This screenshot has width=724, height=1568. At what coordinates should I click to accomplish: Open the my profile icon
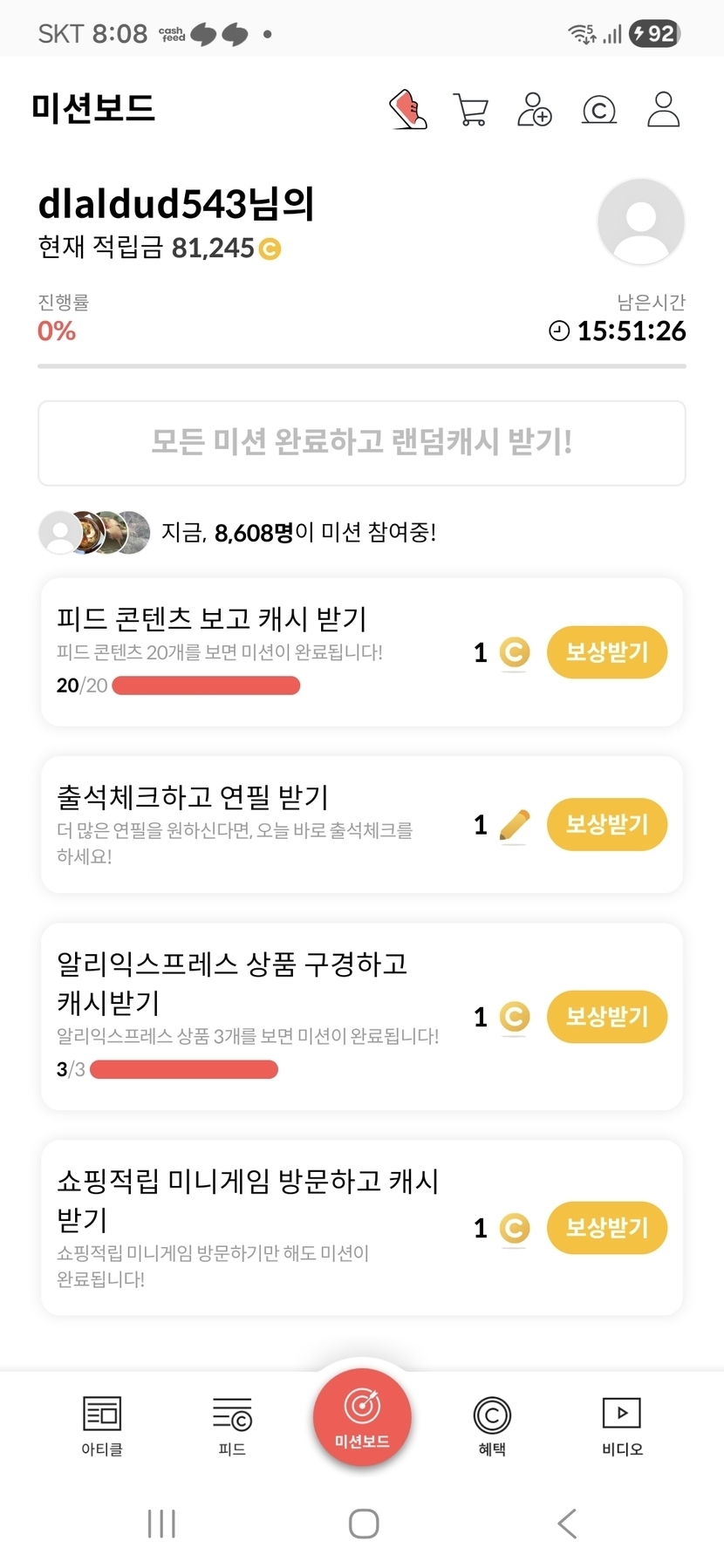663,110
